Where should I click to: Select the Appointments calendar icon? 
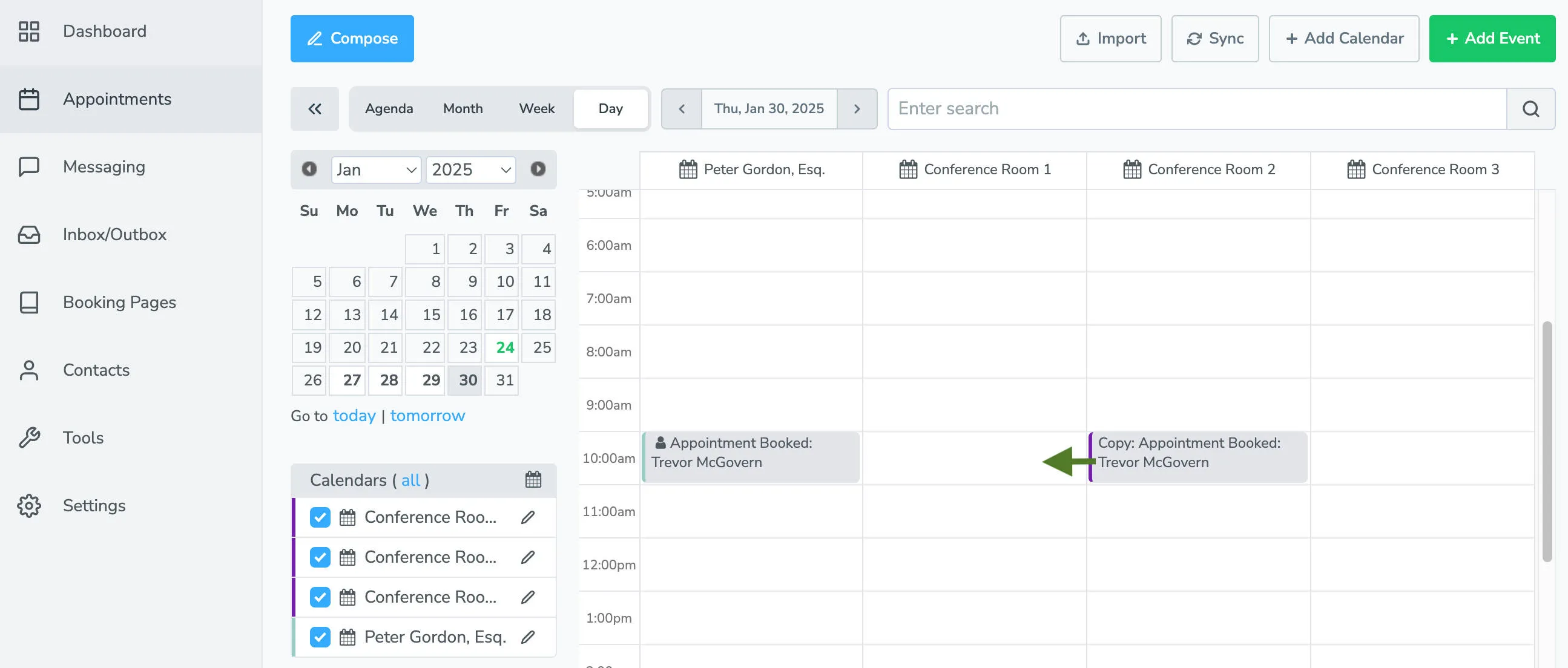coord(28,99)
